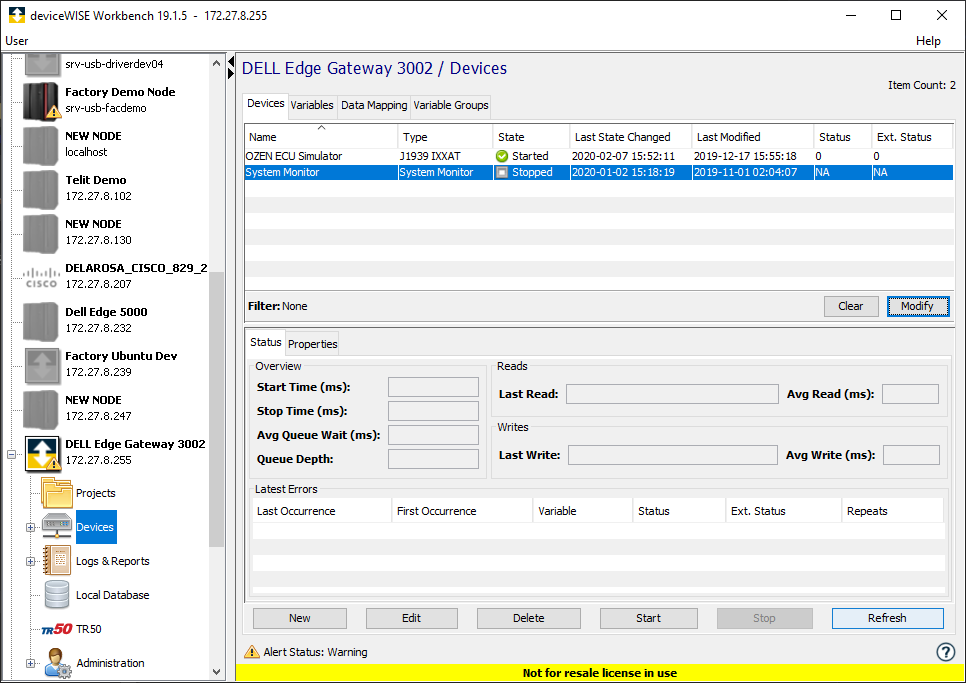
Task: Click the Avg Write (ms) field
Action: pyautogui.click(x=912, y=455)
